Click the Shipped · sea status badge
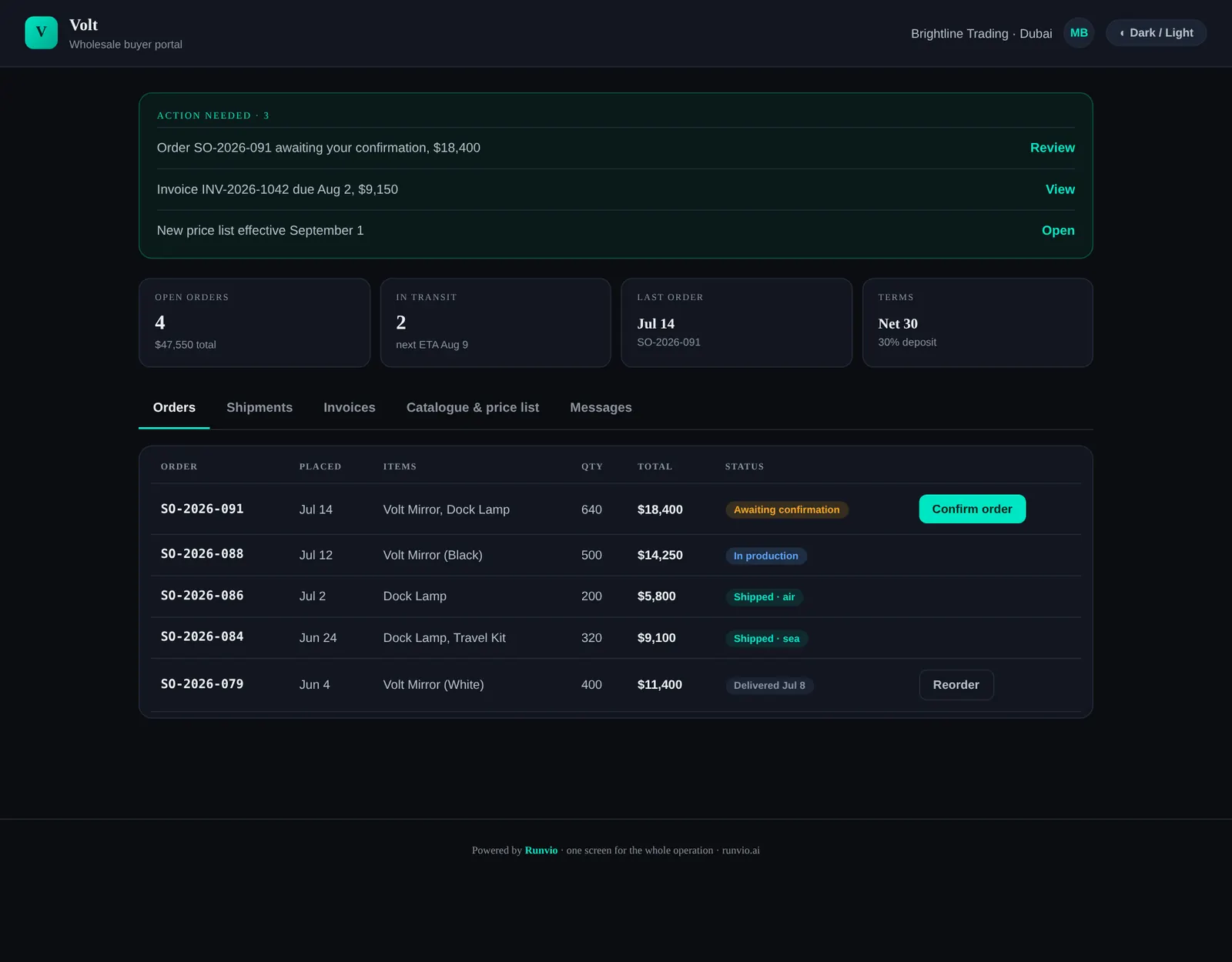The height and width of the screenshot is (962, 1232). click(766, 639)
